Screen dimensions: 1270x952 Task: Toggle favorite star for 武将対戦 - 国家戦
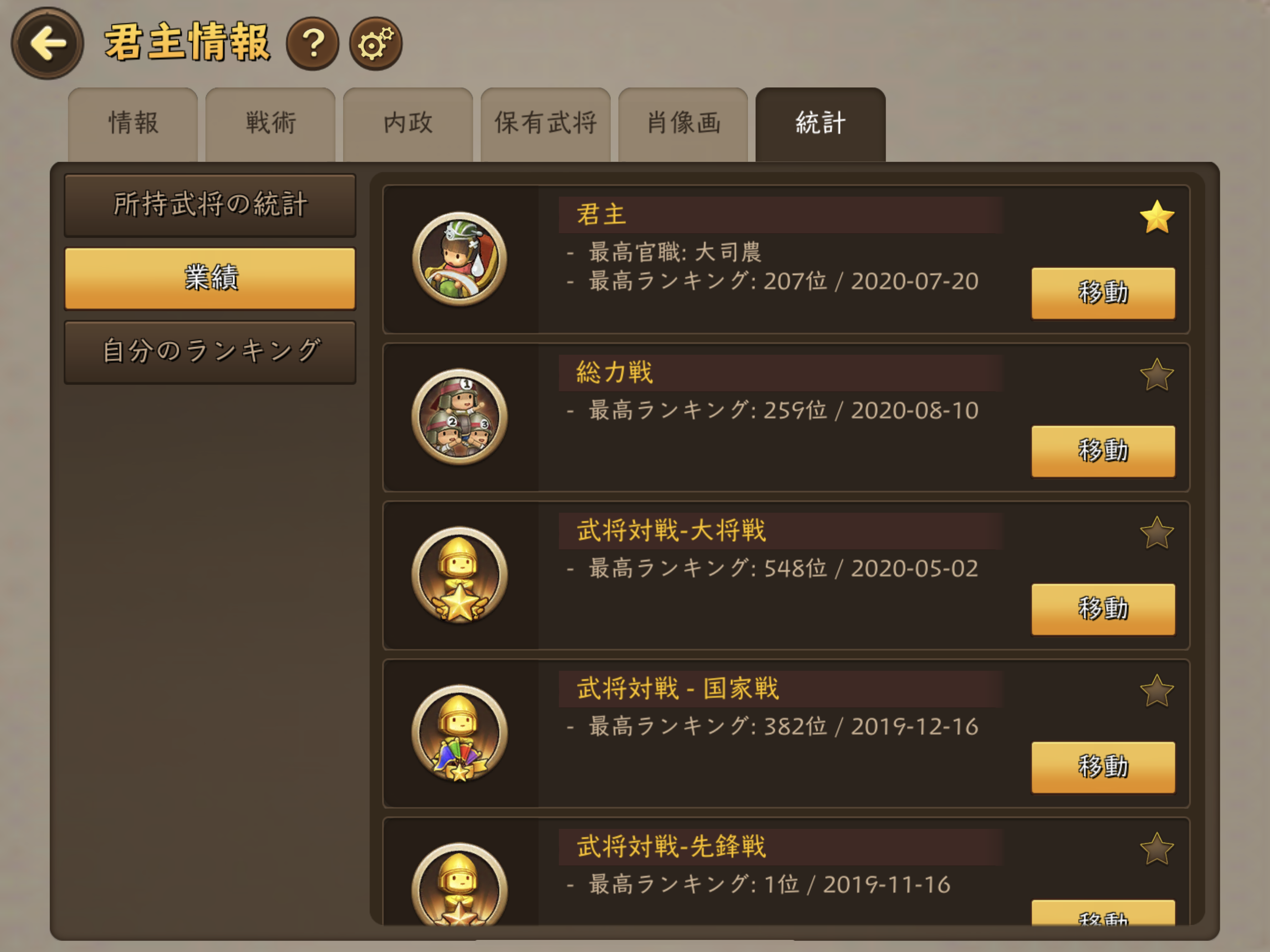1156,691
